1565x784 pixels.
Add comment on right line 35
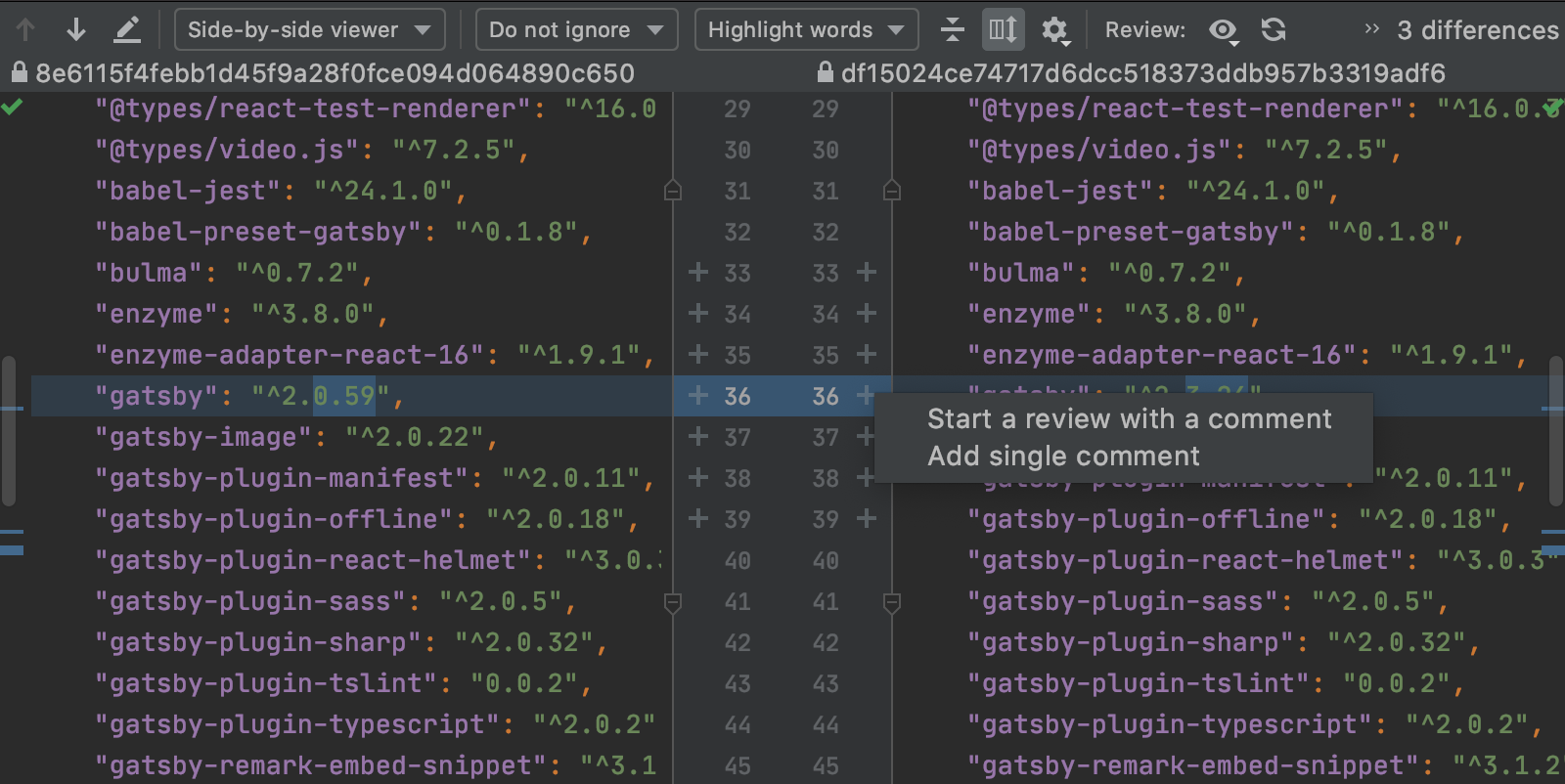[867, 354]
